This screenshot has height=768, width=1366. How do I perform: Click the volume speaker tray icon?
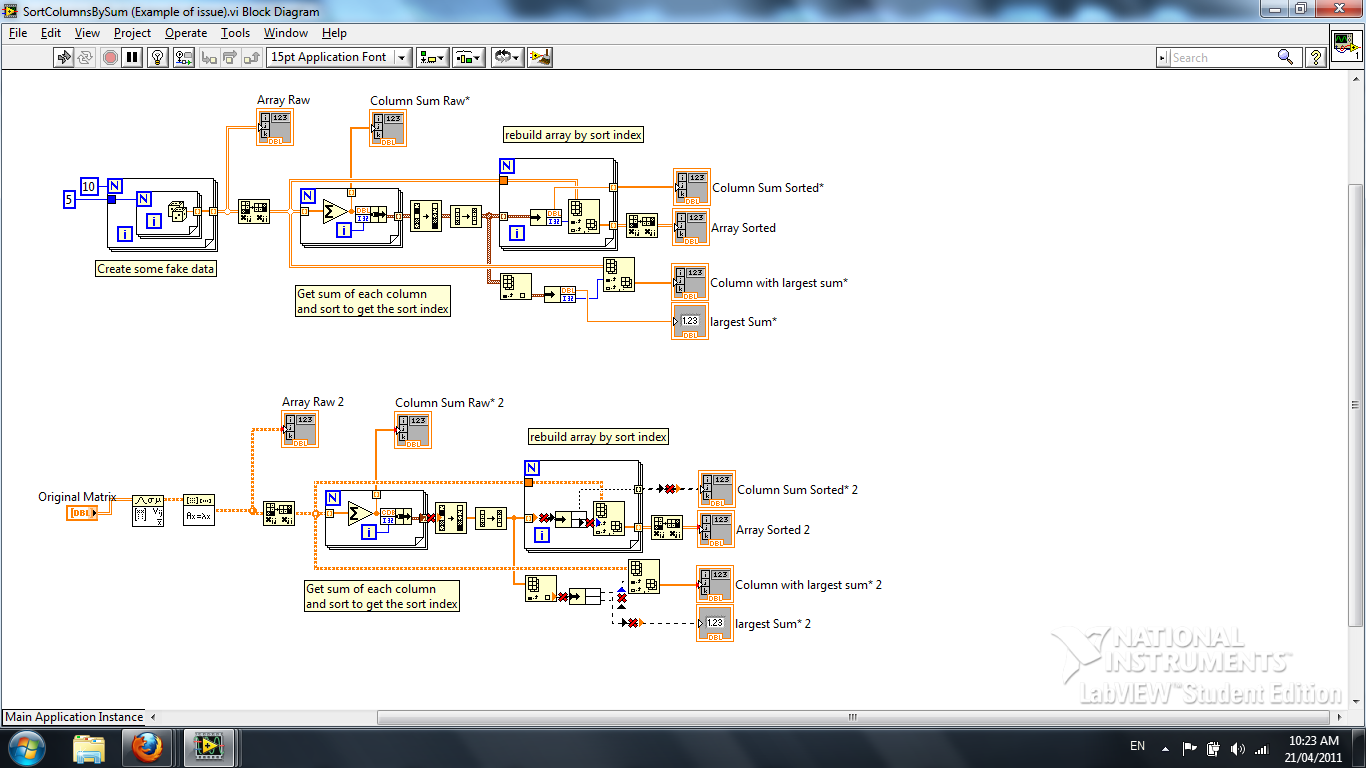(x=1236, y=748)
